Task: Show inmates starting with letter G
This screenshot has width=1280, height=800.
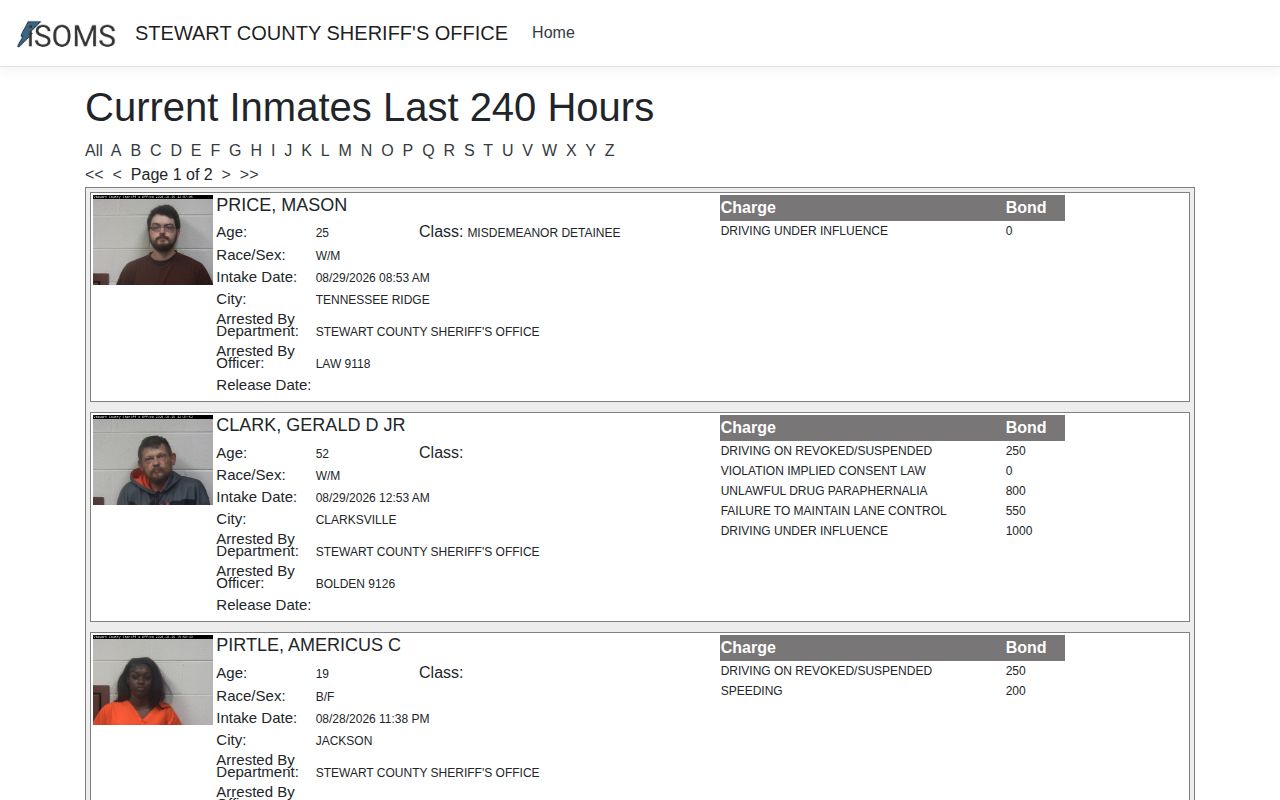Action: (235, 150)
